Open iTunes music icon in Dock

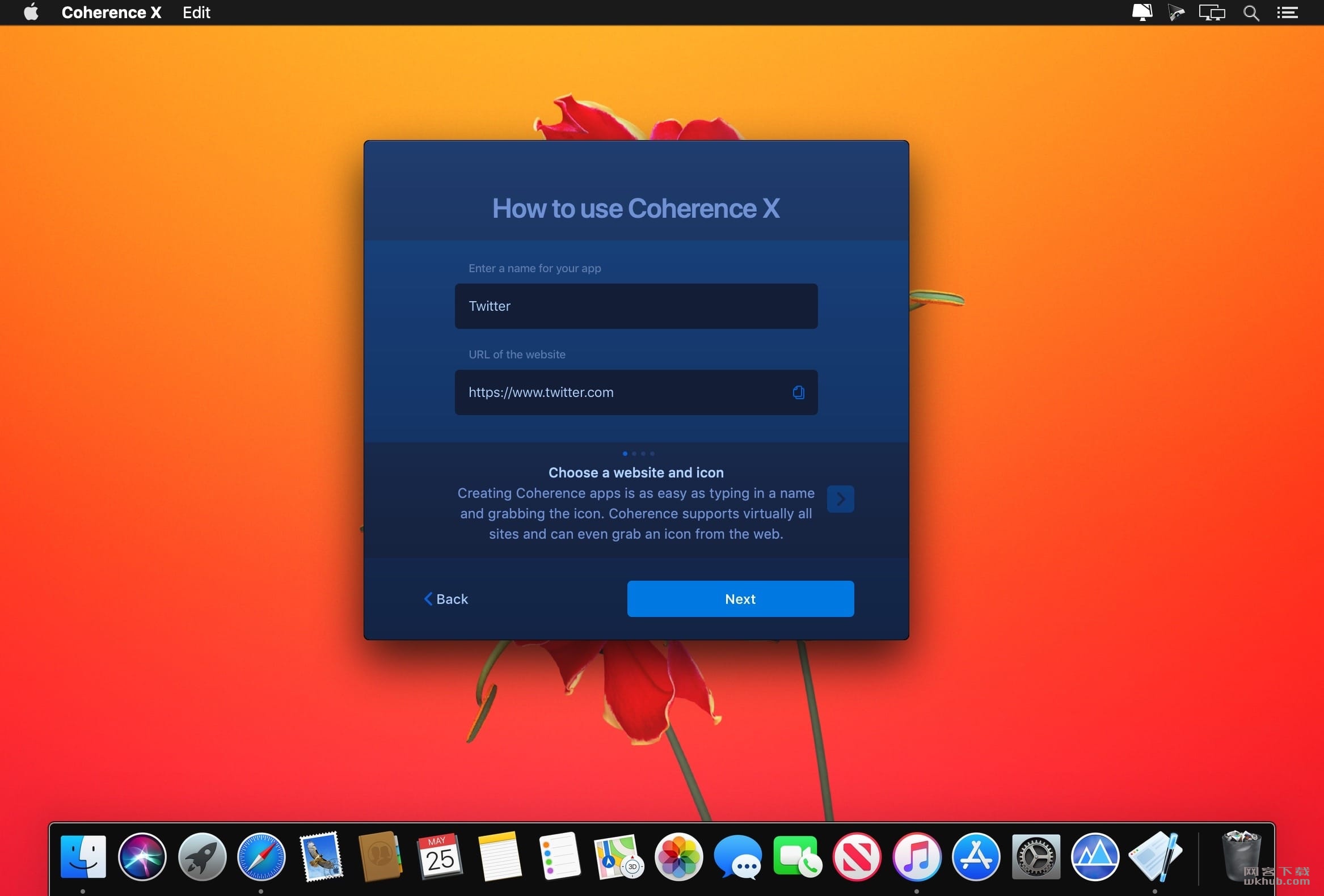coord(916,856)
